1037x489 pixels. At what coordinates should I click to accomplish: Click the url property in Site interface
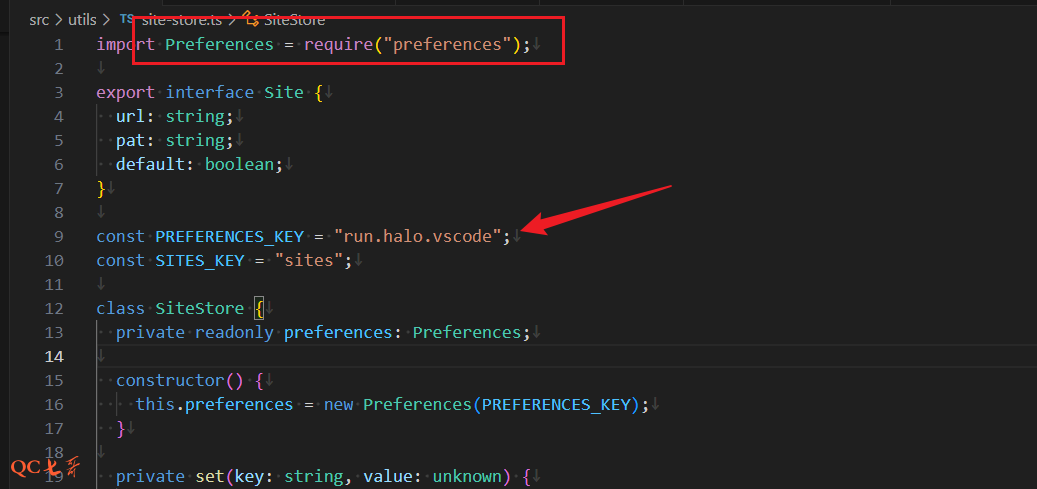click(x=128, y=116)
